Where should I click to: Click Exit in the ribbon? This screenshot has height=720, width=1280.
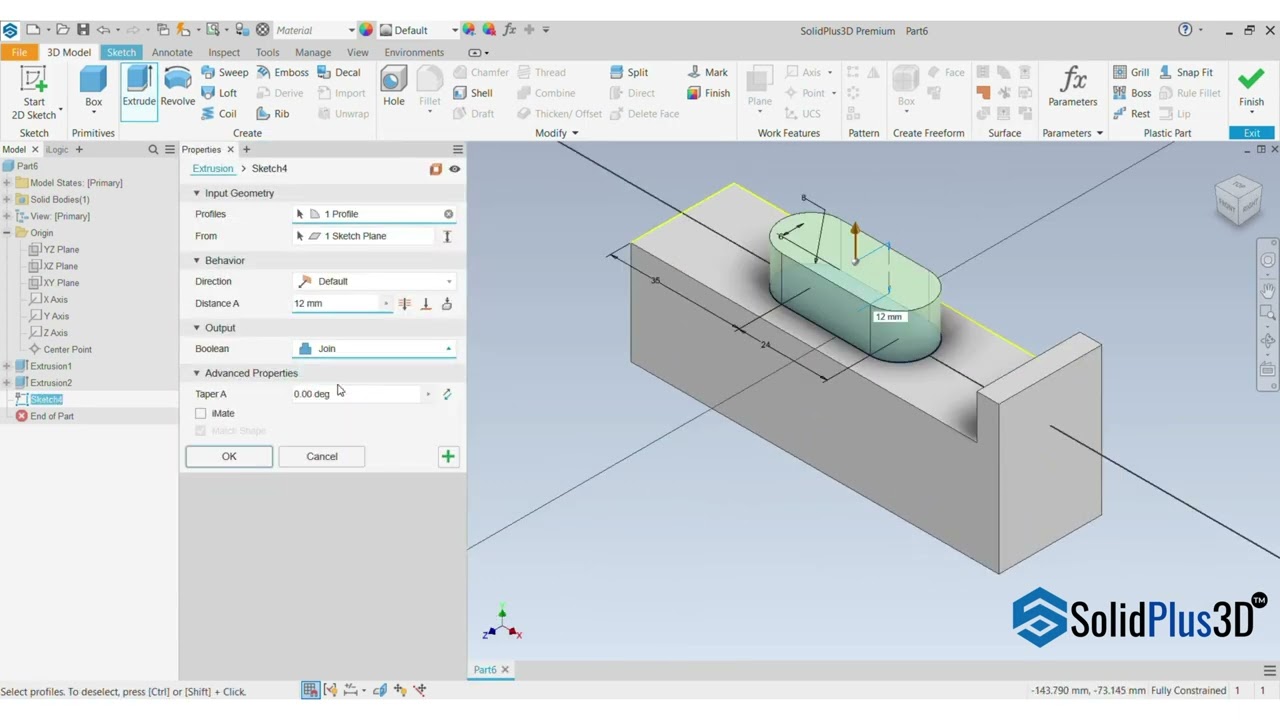[1252, 133]
